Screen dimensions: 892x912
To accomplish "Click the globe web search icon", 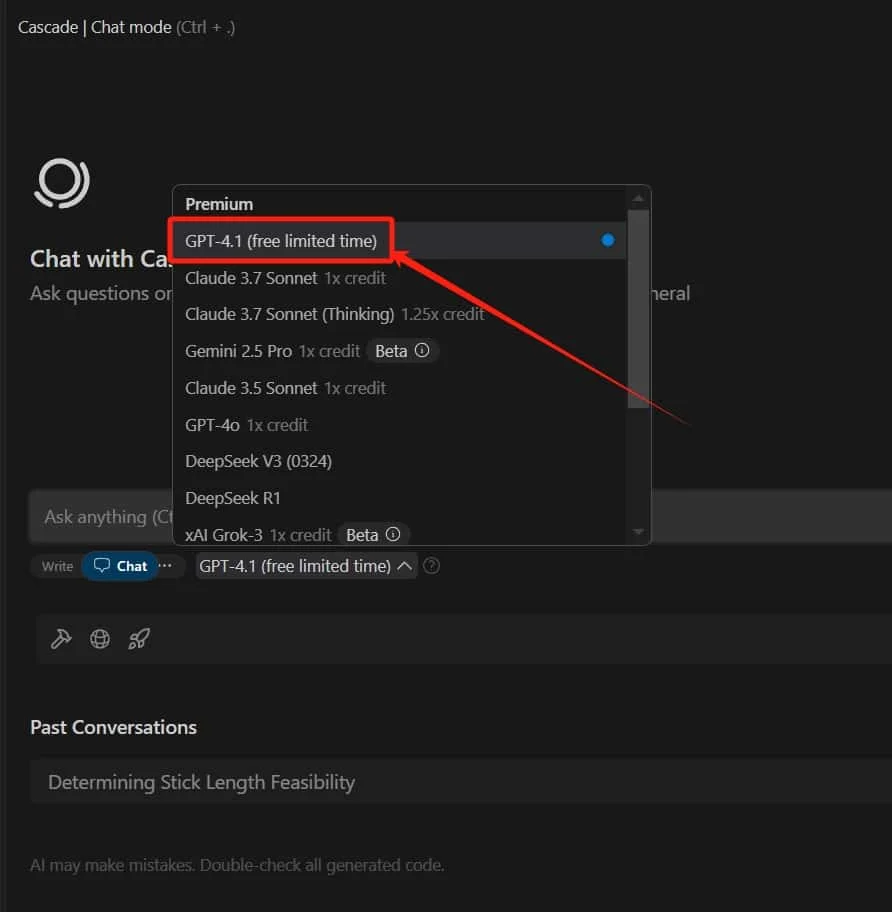I will (x=100, y=639).
